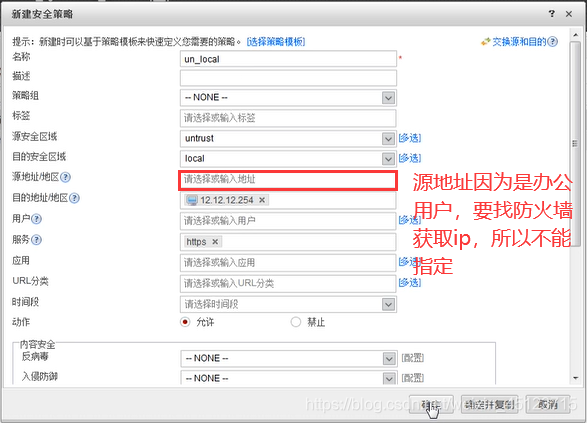This screenshot has width=587, height=423.
Task: Click the 交换源和目的 swap icon
Action: point(486,42)
